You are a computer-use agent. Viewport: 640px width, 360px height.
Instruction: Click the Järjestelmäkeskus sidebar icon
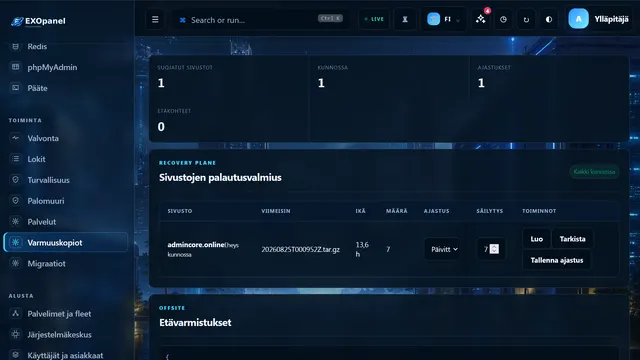pyautogui.click(x=16, y=334)
